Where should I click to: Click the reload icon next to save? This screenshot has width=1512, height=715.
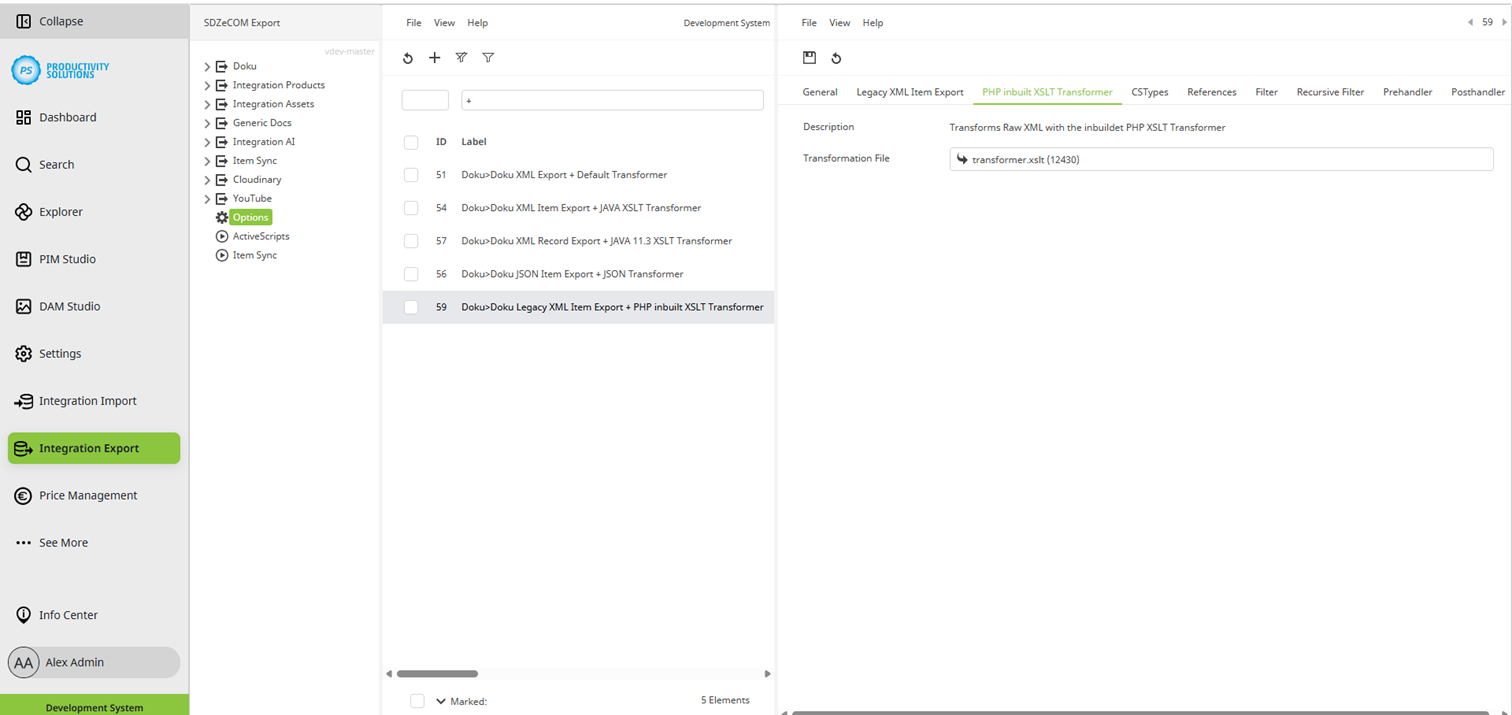tap(836, 57)
